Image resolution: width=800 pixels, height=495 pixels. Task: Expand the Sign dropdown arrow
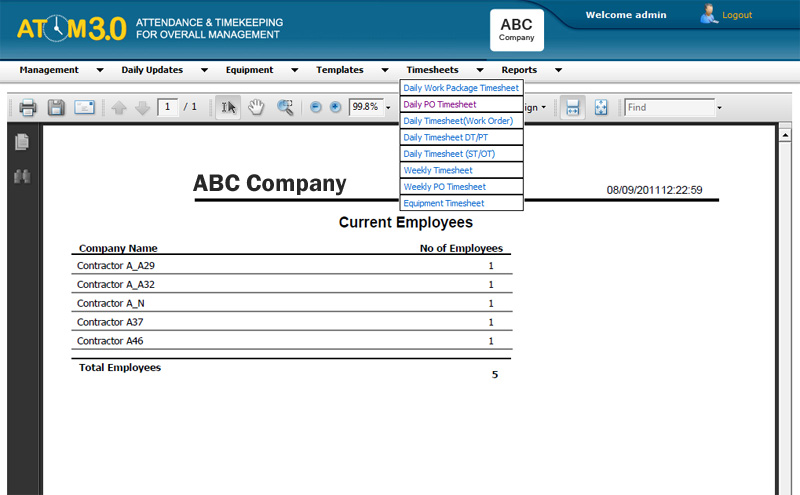click(543, 107)
